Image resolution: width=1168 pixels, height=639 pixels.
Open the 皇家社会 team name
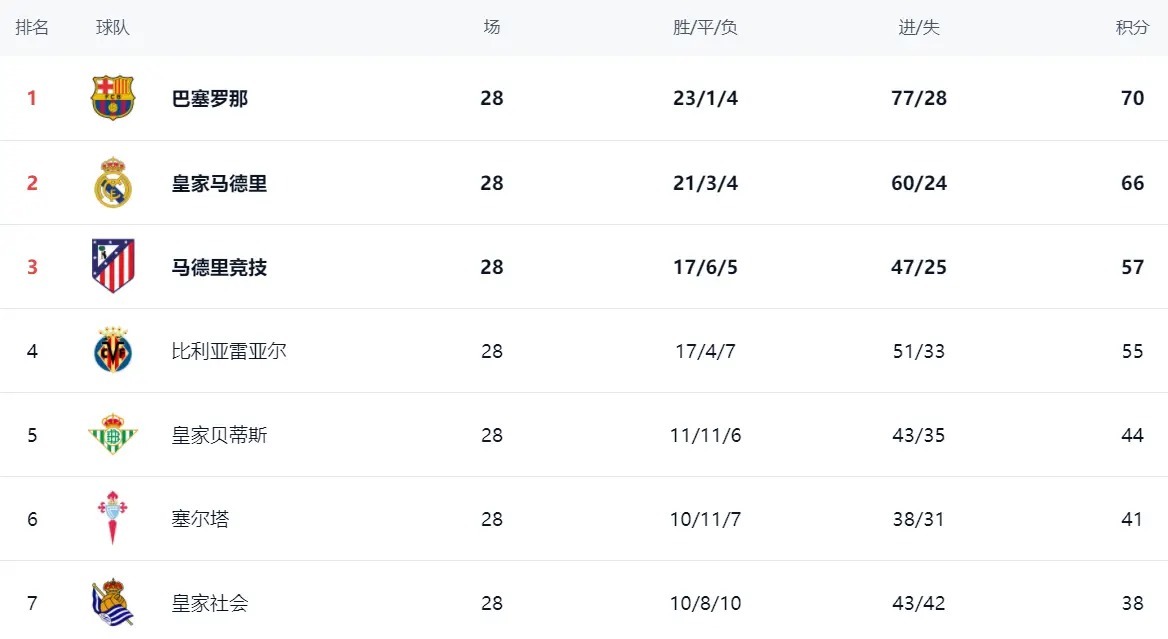[x=210, y=604]
